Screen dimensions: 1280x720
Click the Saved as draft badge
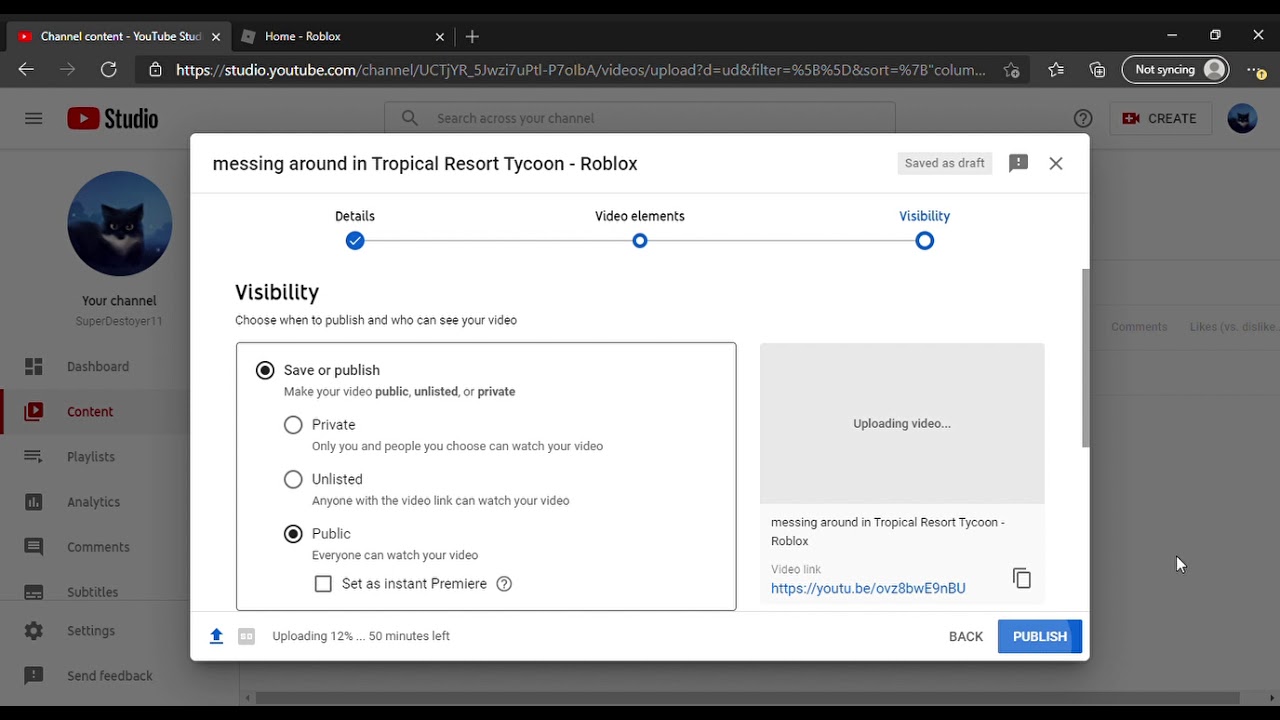point(945,163)
